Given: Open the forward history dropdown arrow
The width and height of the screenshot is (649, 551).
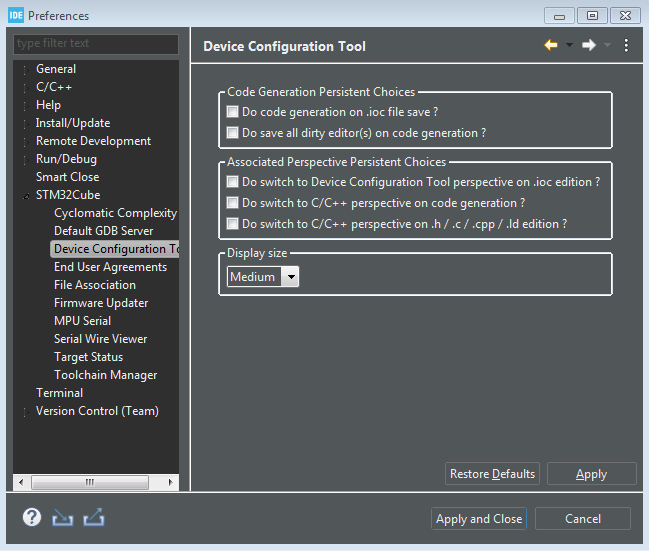Looking at the screenshot, I should tap(607, 45).
